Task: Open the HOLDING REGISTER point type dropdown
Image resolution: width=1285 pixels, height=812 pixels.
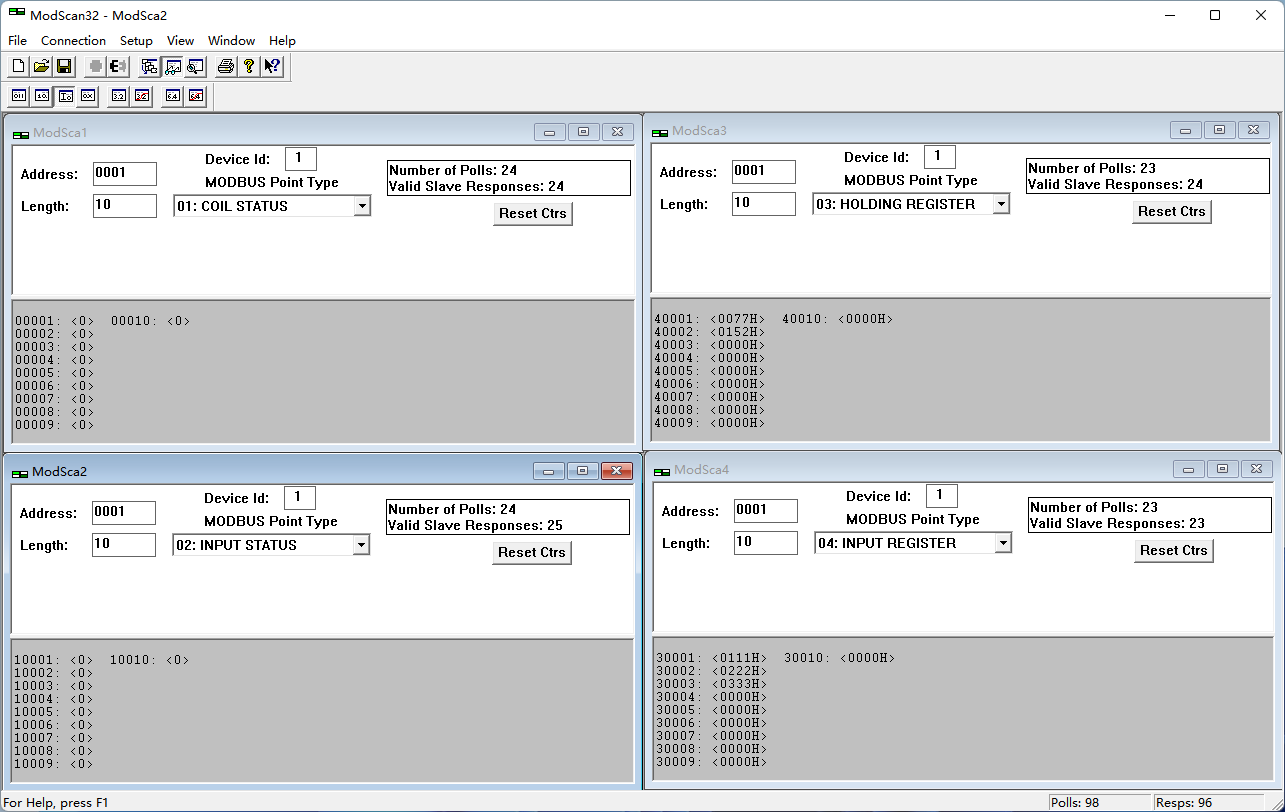Action: pyautogui.click(x=1001, y=204)
